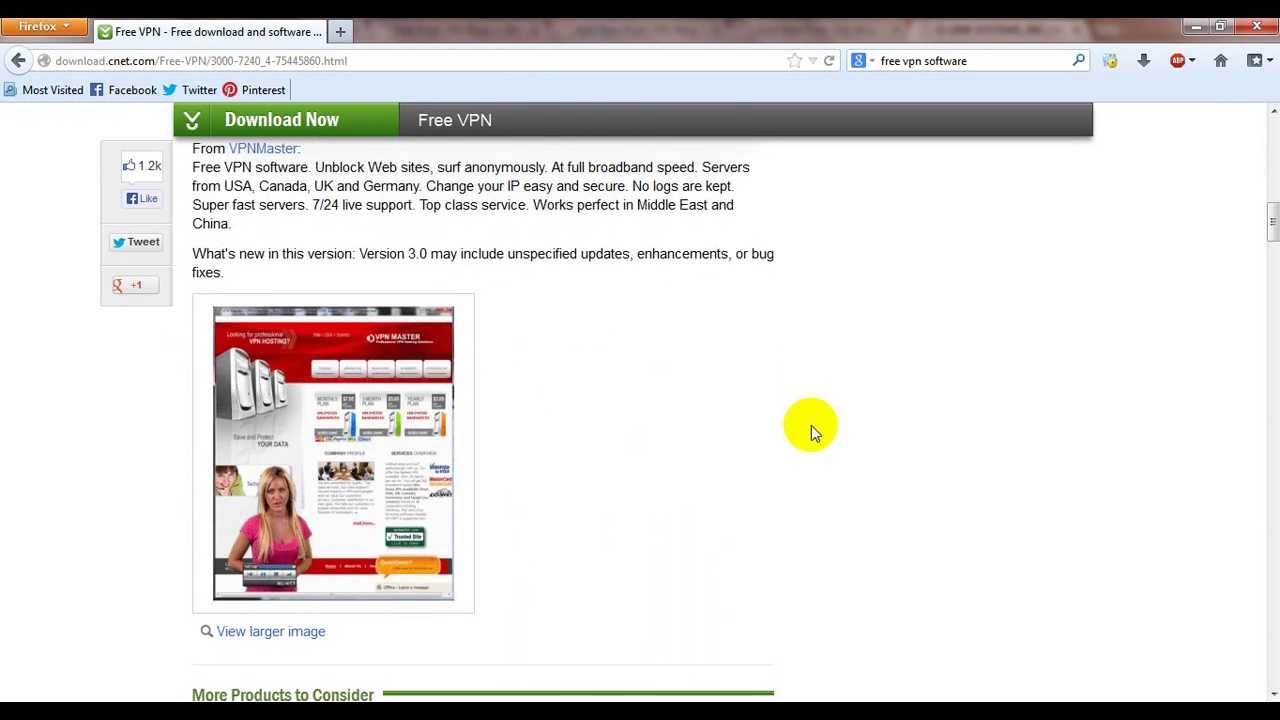This screenshot has height=720, width=1280.
Task: Reload the current page
Action: point(829,61)
